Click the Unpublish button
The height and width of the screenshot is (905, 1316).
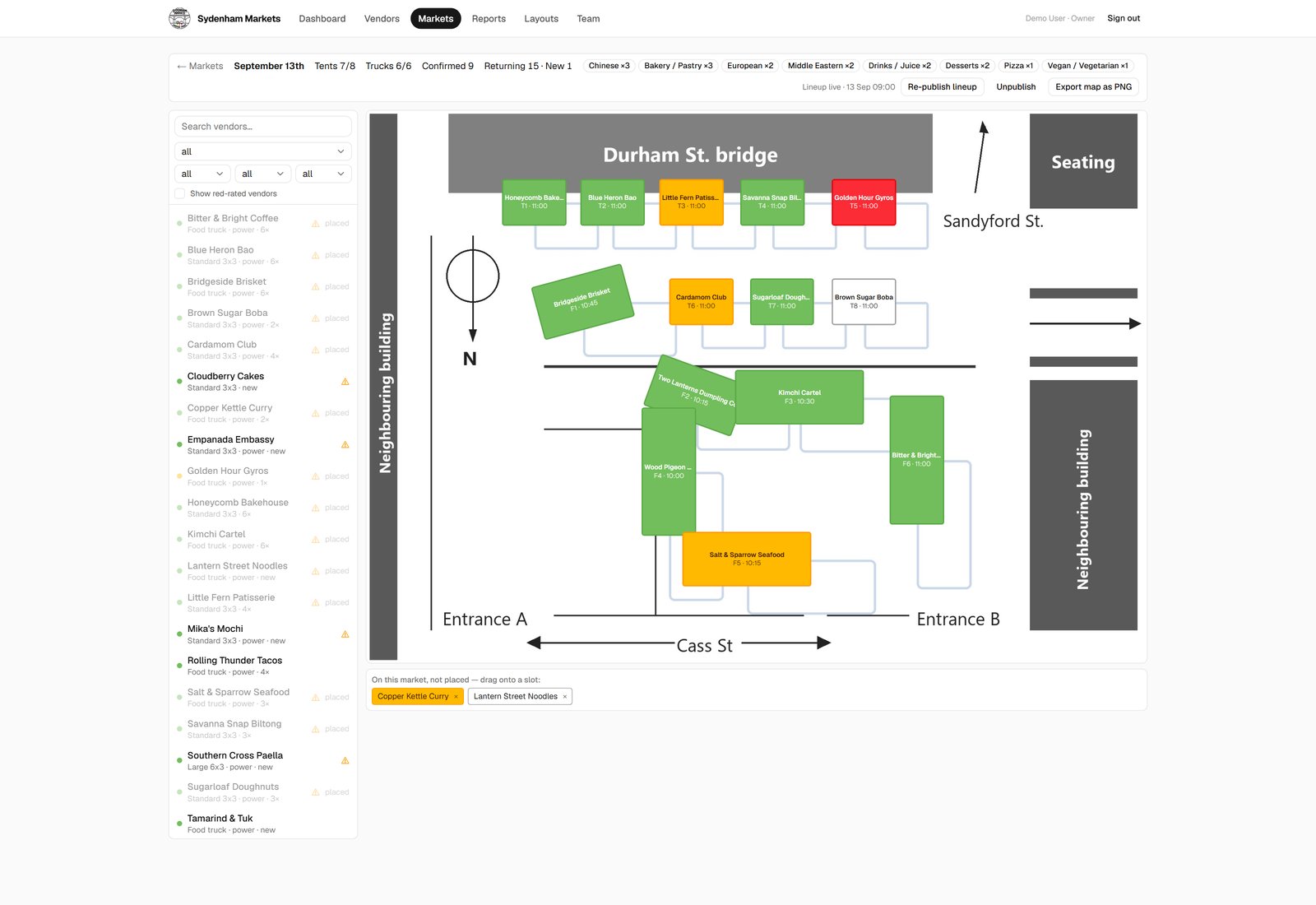click(x=1016, y=87)
